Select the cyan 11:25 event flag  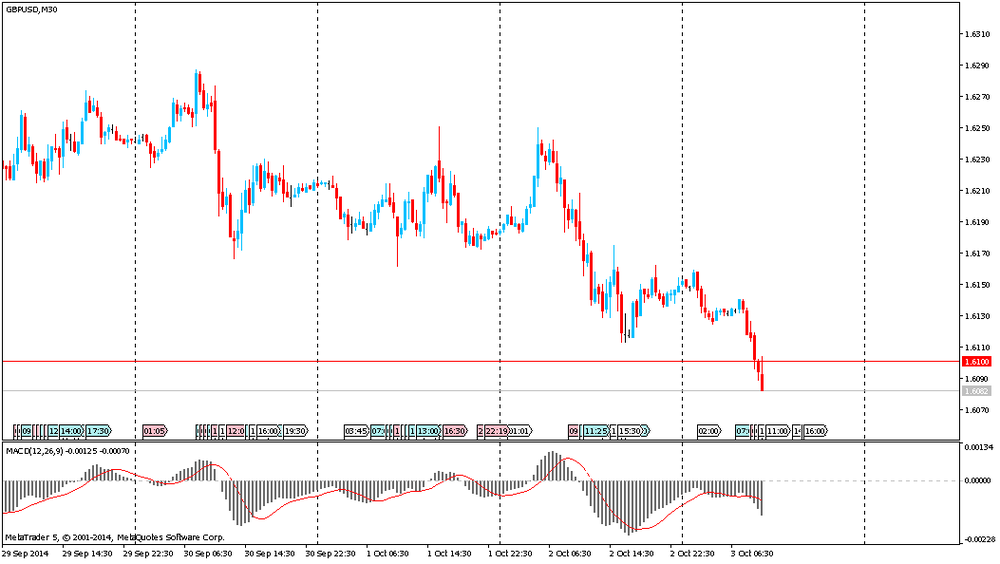tap(596, 431)
